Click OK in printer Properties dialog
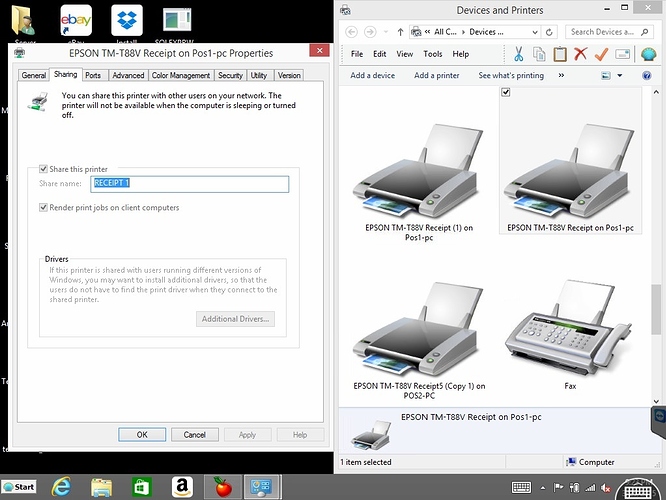 142,435
